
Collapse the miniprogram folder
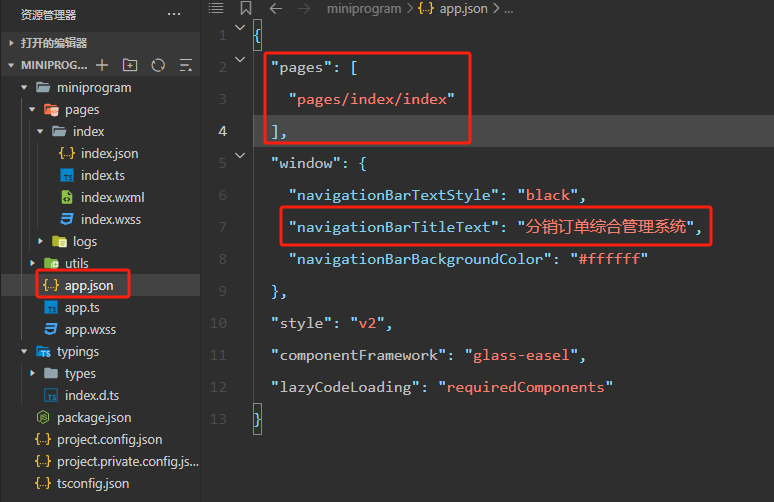[24, 87]
